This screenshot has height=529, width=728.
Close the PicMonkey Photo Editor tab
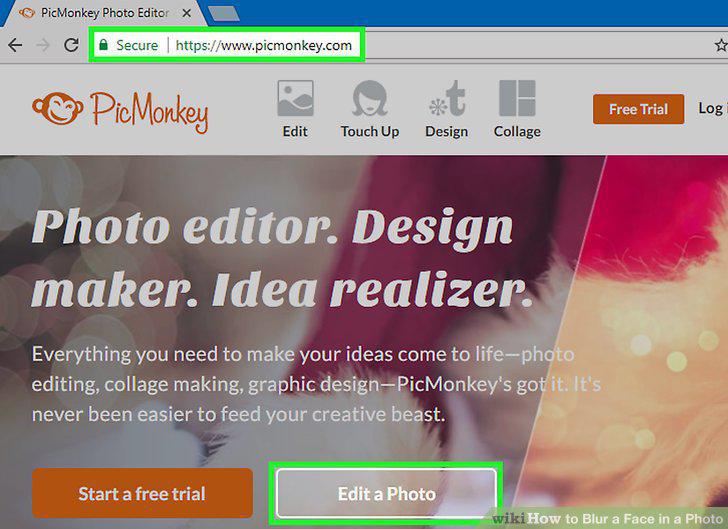[x=186, y=13]
